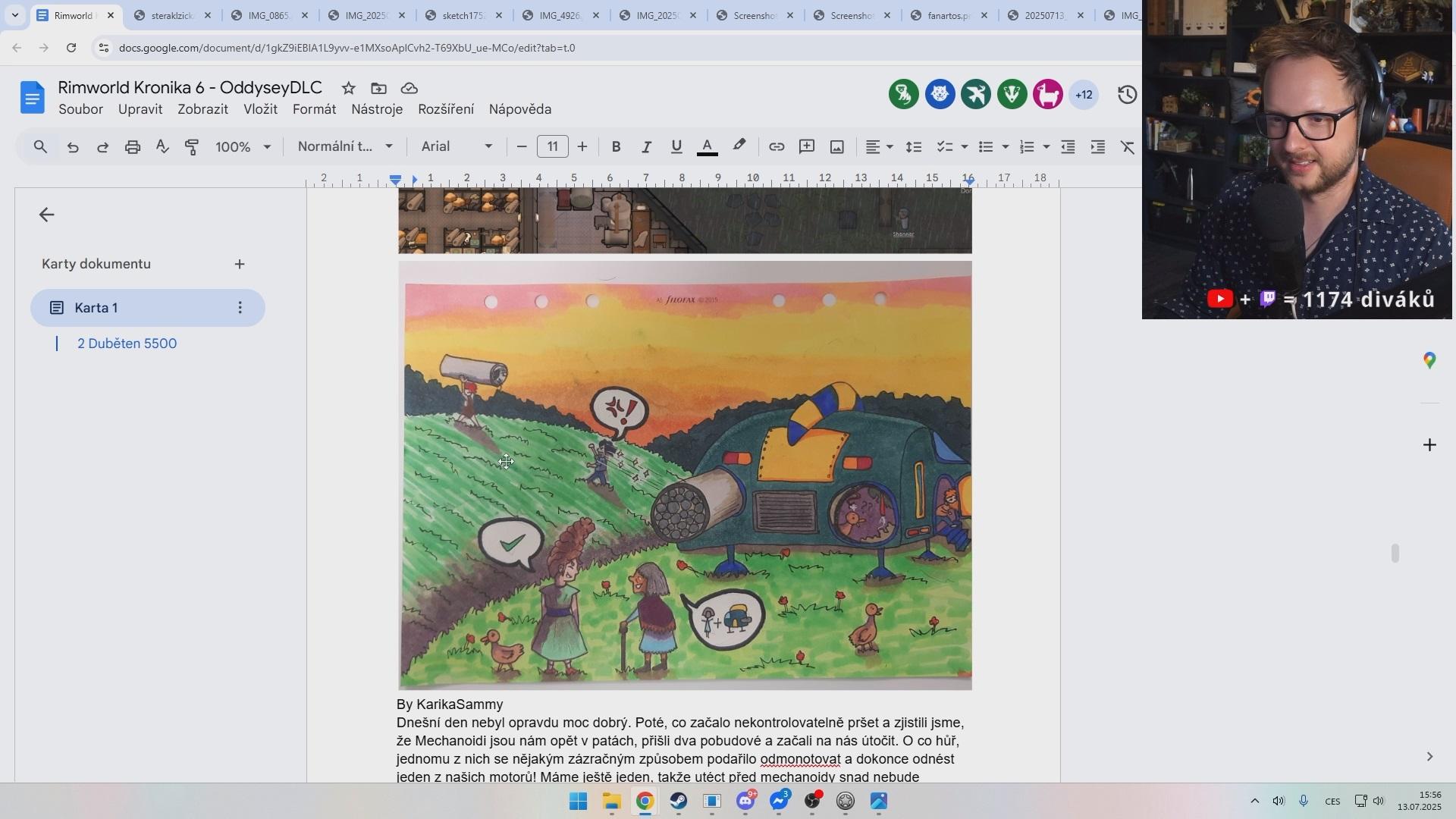Check the cloud save status icon
This screenshot has height=819, width=1456.
[x=409, y=88]
